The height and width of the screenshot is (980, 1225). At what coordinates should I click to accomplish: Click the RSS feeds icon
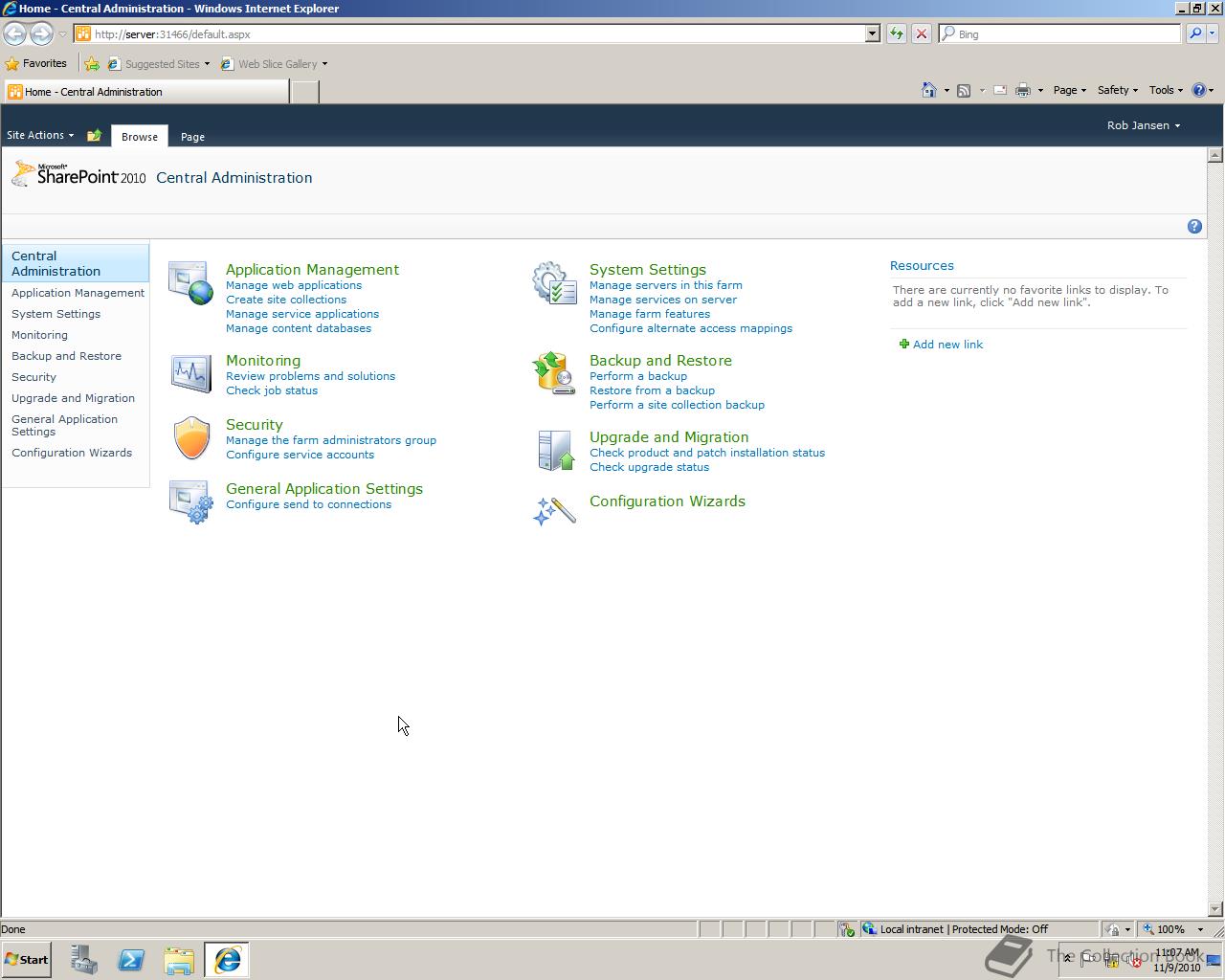964,90
